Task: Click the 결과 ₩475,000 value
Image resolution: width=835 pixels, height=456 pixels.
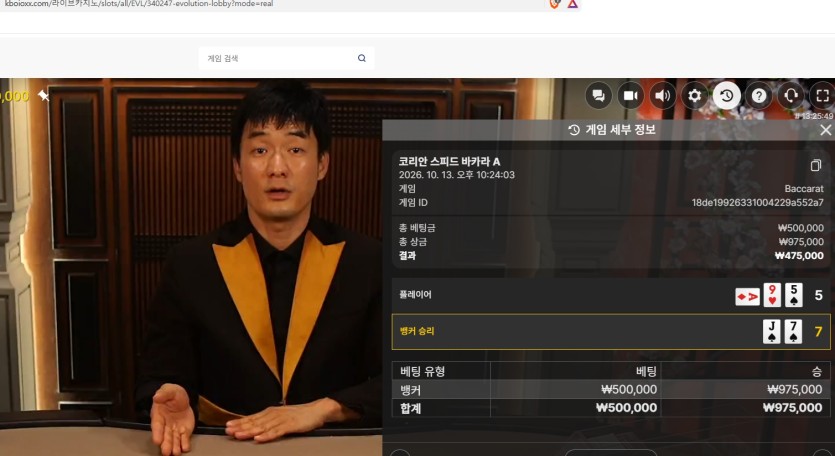Action: (799, 256)
